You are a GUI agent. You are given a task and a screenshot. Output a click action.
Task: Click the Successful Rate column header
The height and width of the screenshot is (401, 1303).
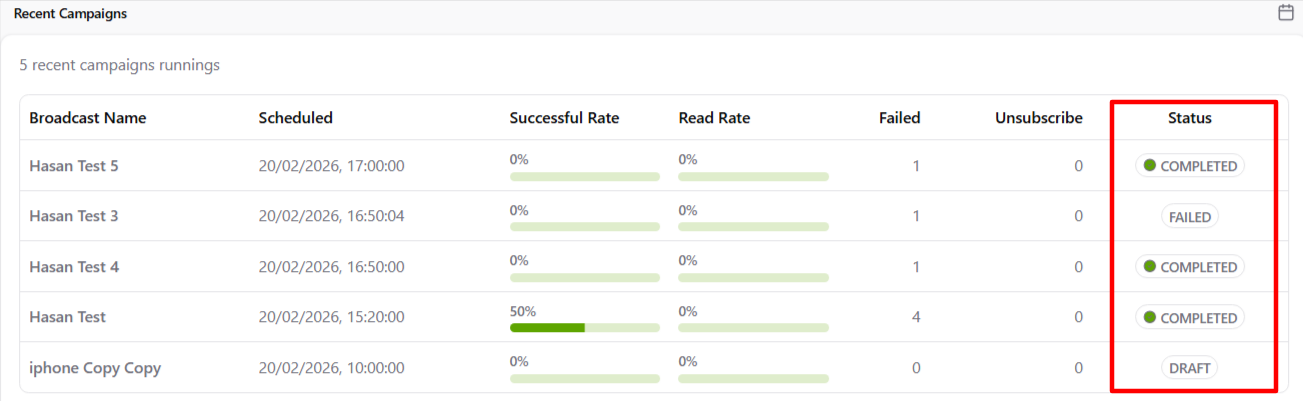point(564,118)
